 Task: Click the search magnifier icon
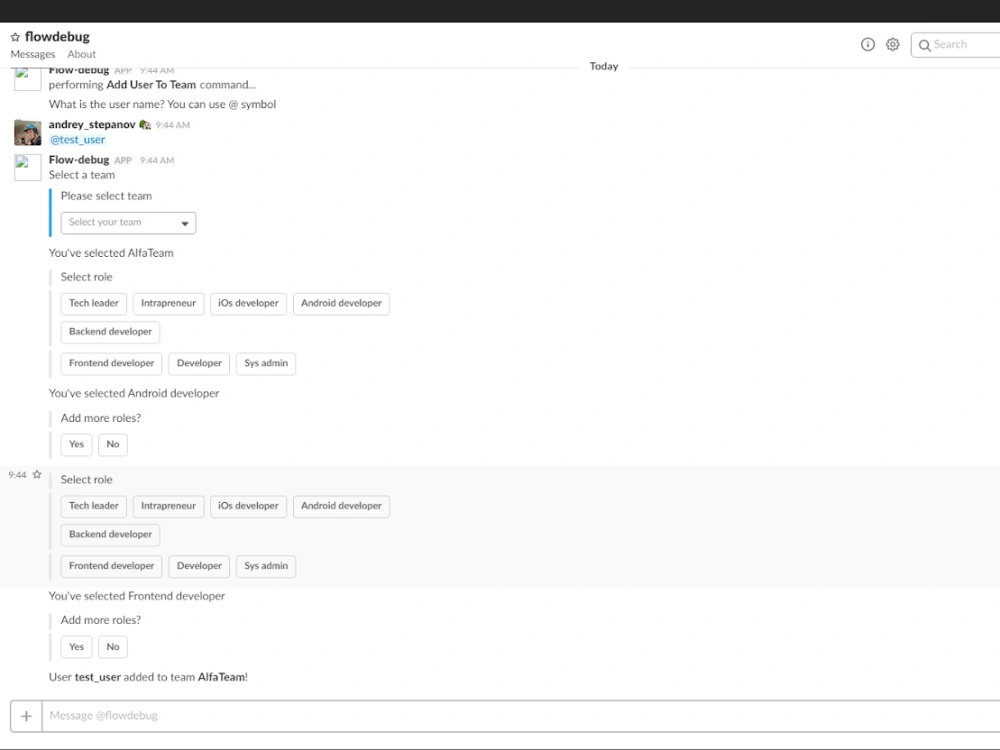(x=924, y=45)
